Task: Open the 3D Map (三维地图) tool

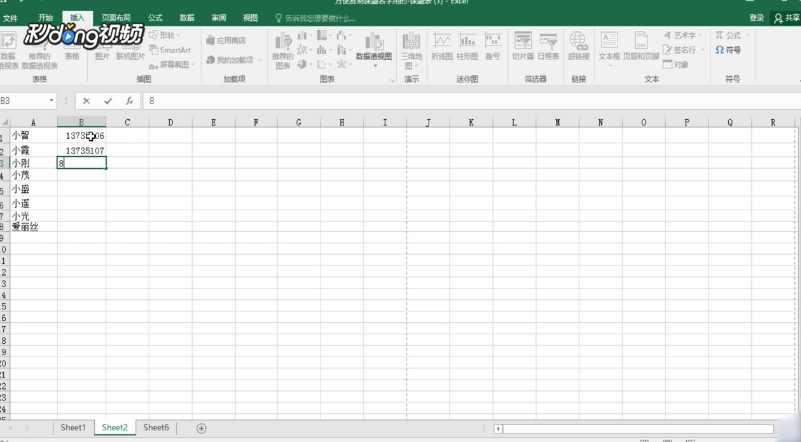Action: click(411, 50)
